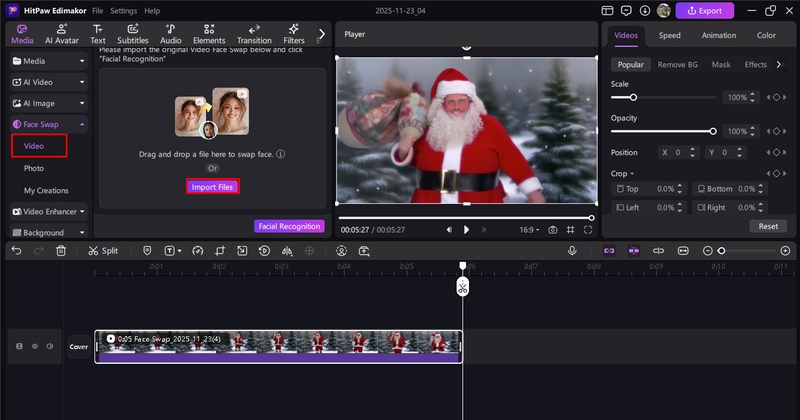The image size is (800, 420).
Task: Click the Split scissors tool
Action: click(x=102, y=251)
